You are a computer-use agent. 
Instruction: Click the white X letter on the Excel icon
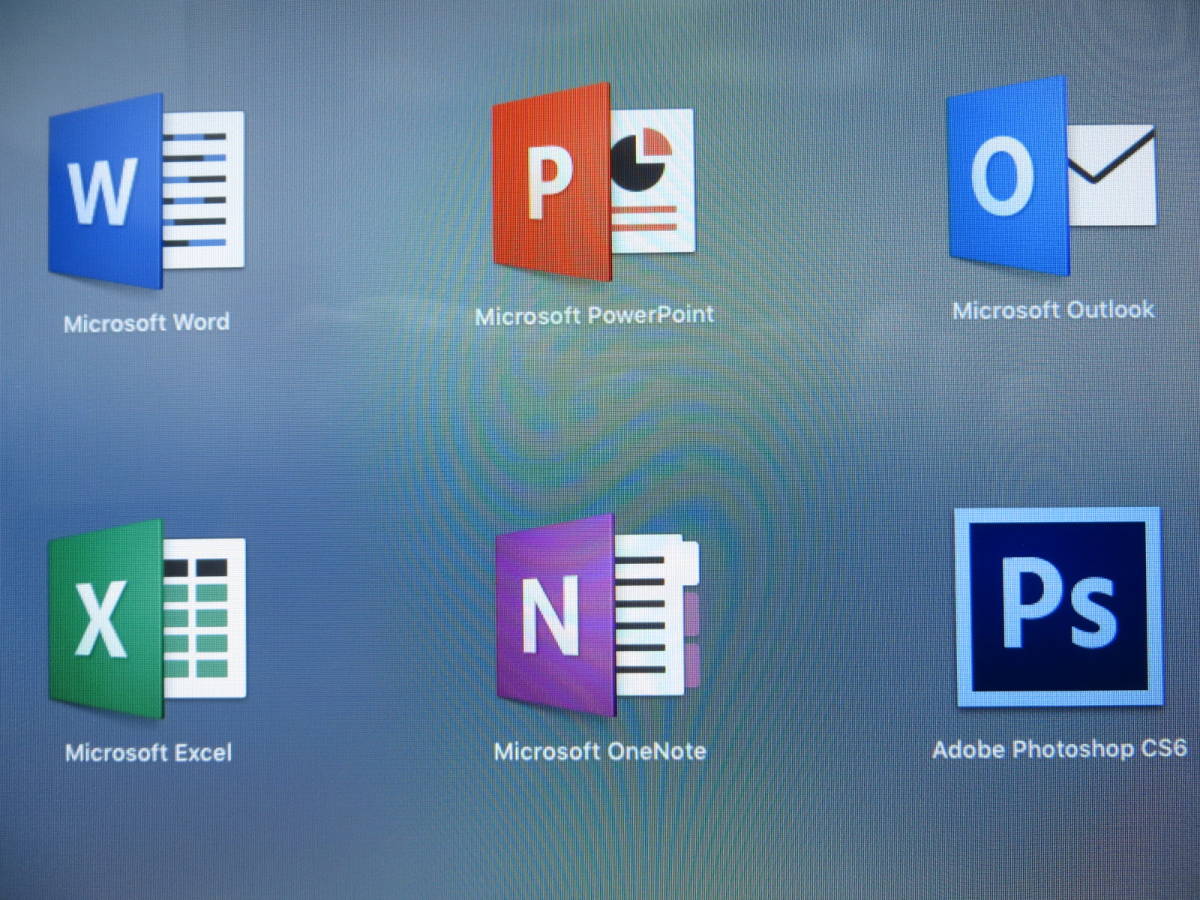point(102,620)
